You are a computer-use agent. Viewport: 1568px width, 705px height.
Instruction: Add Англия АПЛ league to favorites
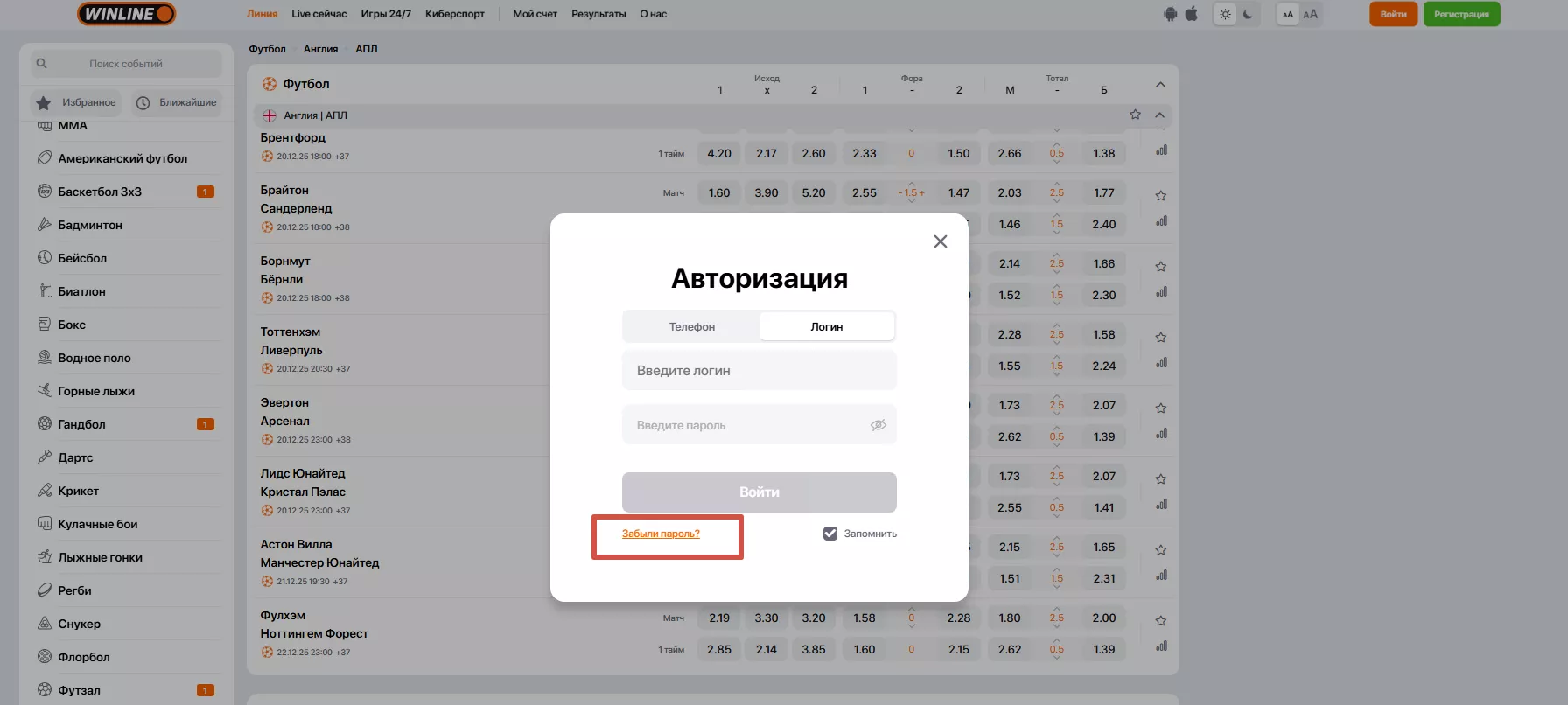click(x=1135, y=115)
